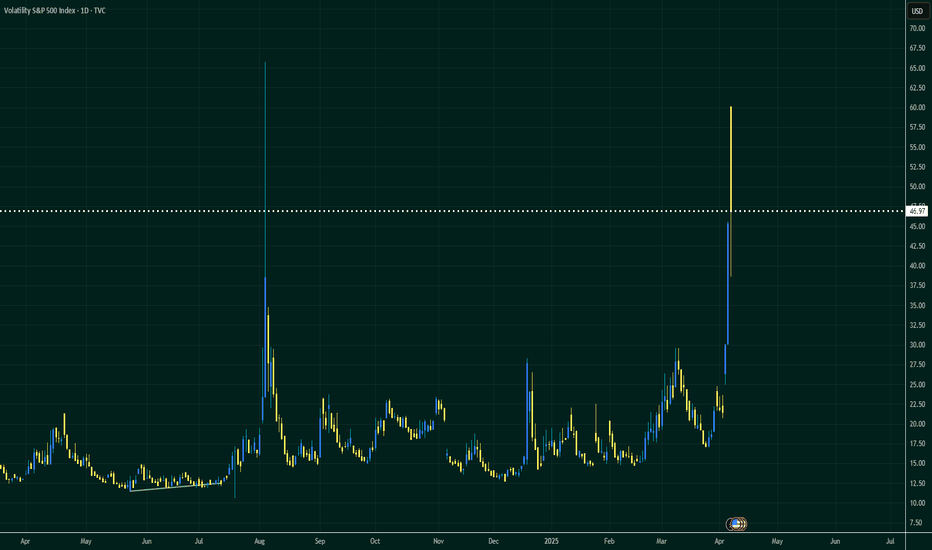This screenshot has height=550, width=932.
Task: Open the stacked event markers on the time axis
Action: [737, 524]
